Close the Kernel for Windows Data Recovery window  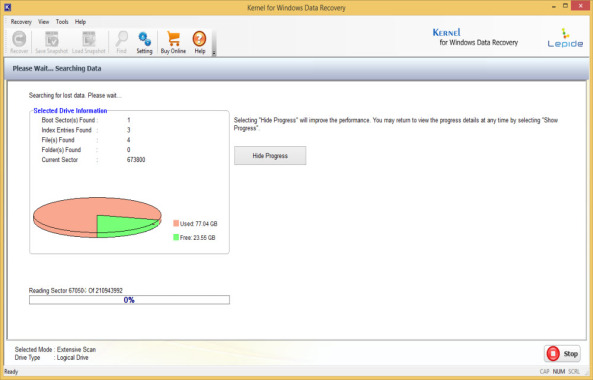coord(581,6)
